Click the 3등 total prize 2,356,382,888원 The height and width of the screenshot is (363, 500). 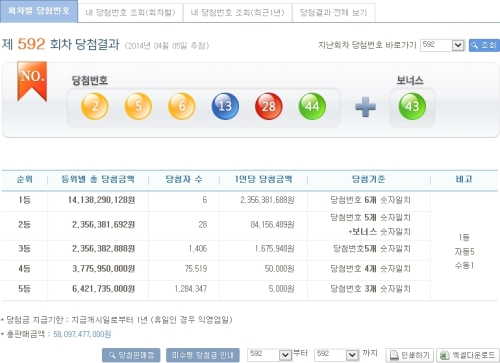pos(103,249)
